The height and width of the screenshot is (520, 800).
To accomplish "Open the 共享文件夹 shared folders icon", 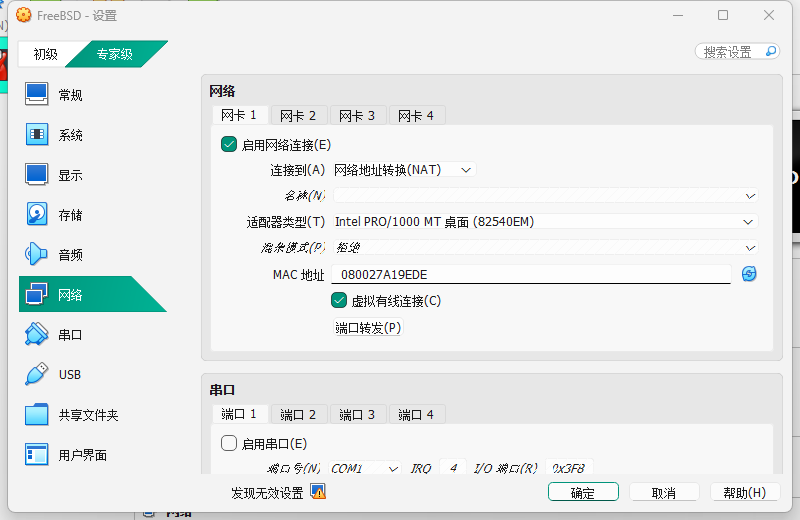I will pos(37,414).
